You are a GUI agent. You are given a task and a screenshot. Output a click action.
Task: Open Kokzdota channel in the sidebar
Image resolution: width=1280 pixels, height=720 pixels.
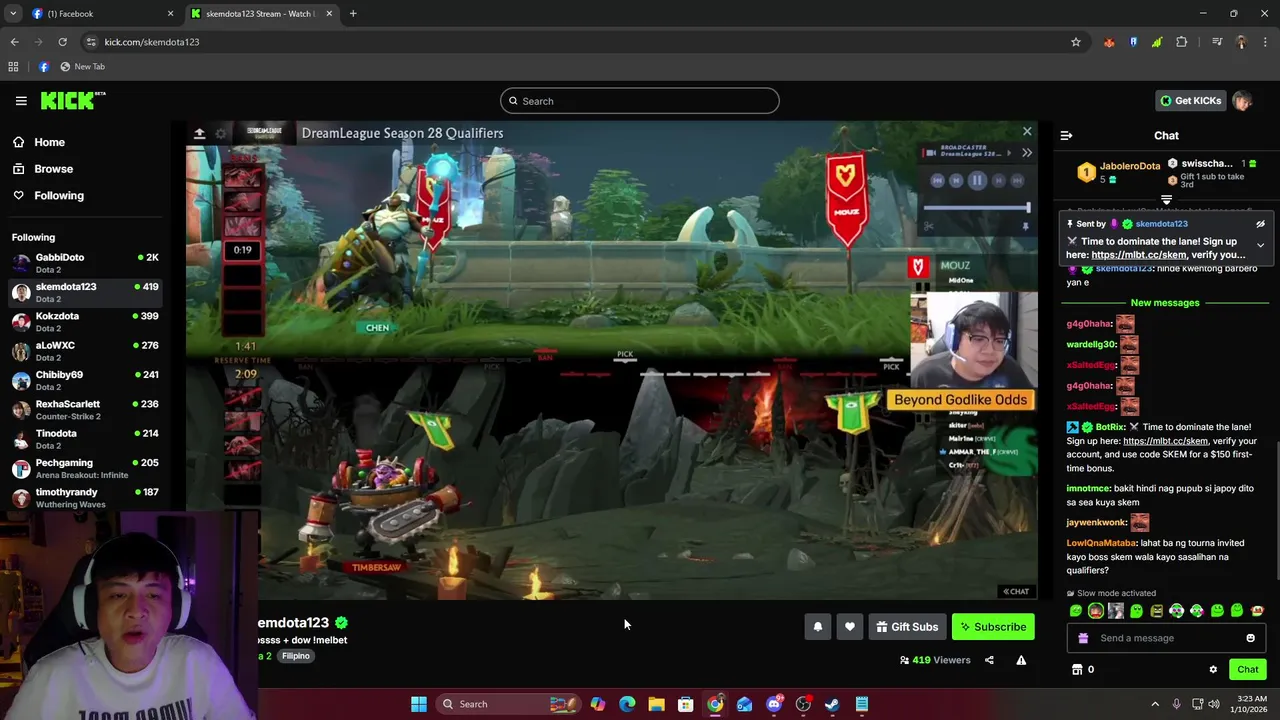85,322
